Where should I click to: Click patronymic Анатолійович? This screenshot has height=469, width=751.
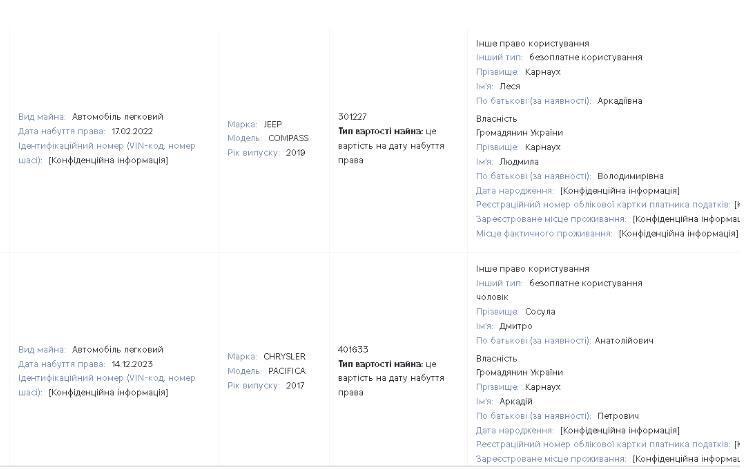click(x=624, y=341)
